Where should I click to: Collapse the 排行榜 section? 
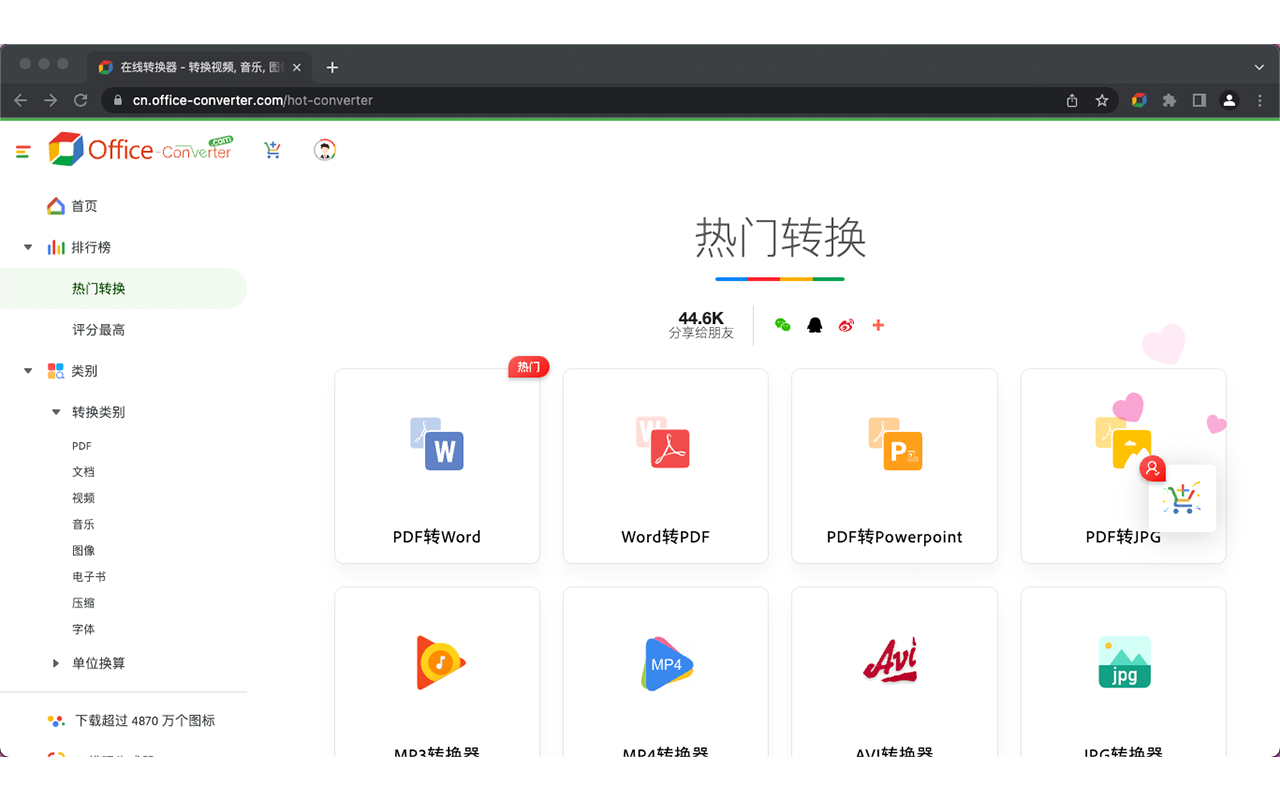click(27, 247)
